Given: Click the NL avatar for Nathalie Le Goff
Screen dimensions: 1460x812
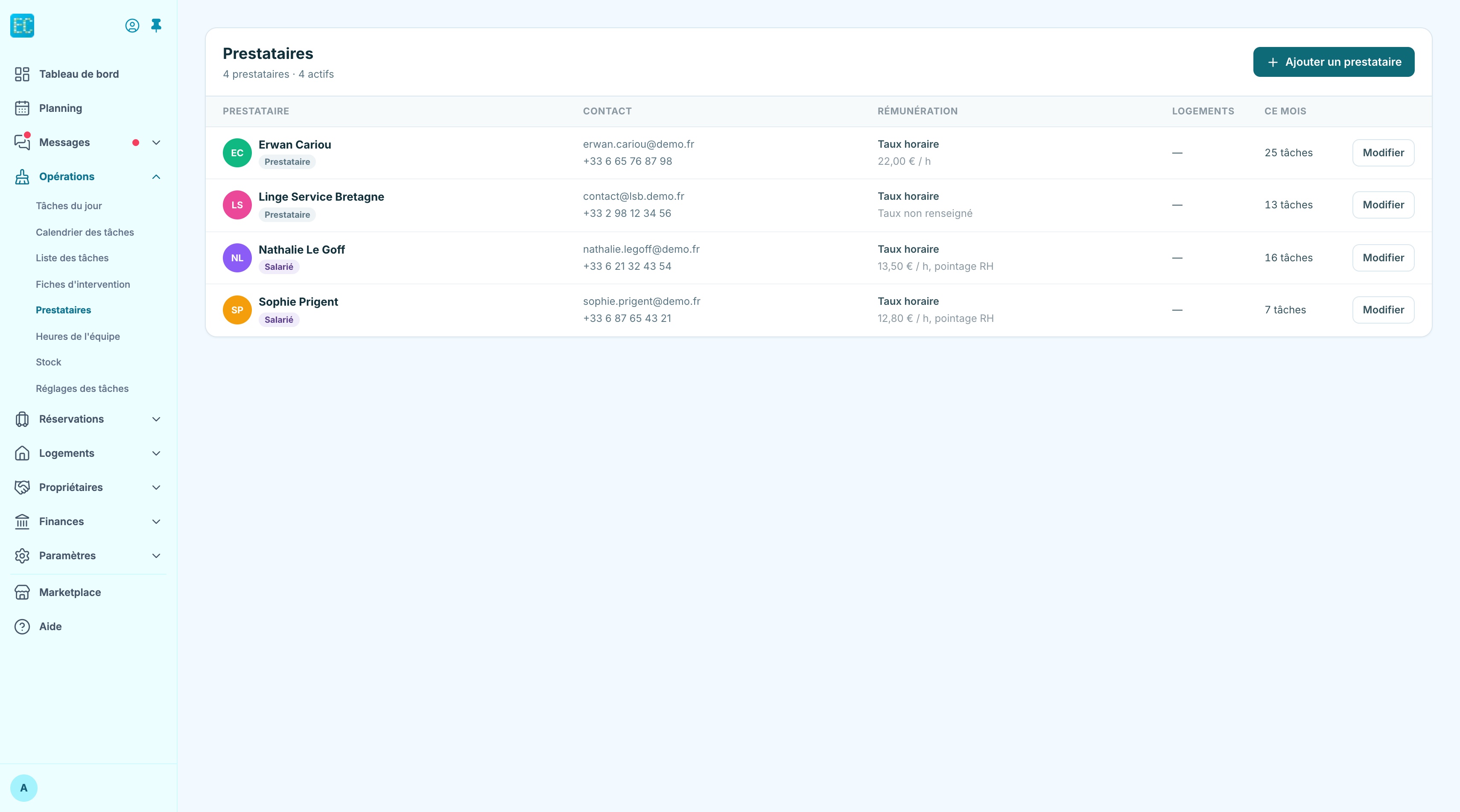Looking at the screenshot, I should [x=237, y=258].
